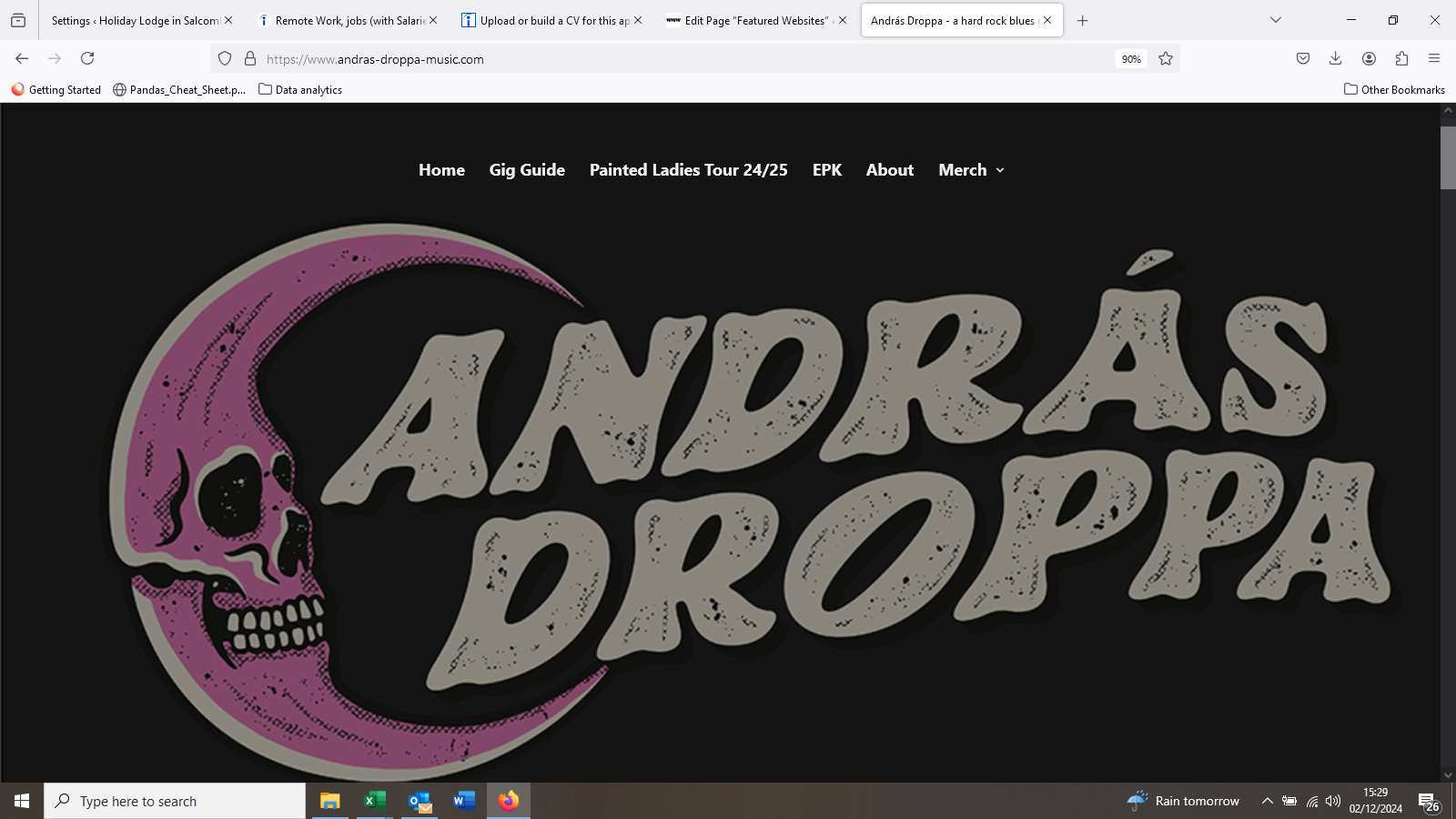Screen dimensions: 1456x819
Task: Open the Windows Start menu
Action: point(22,801)
